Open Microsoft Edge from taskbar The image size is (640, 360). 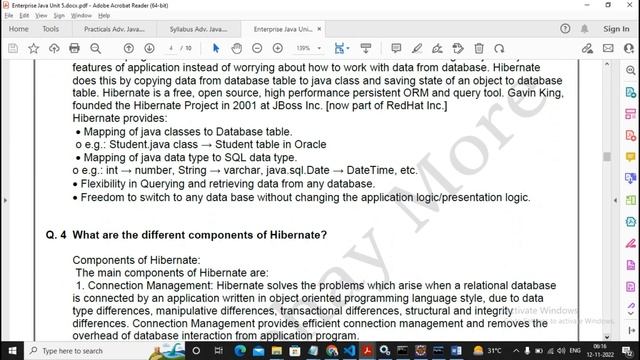point(240,351)
